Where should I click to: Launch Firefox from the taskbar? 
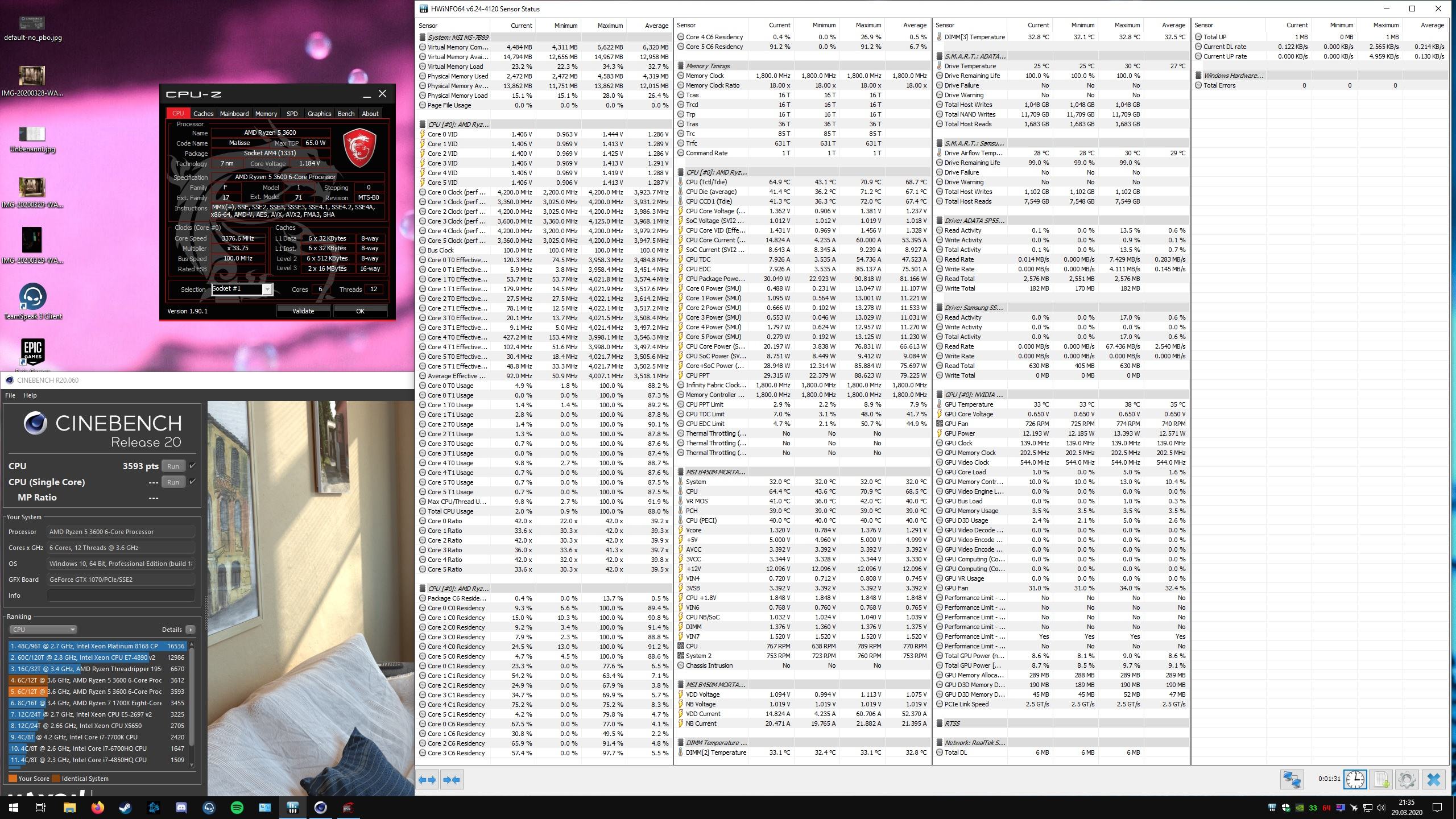point(97,807)
